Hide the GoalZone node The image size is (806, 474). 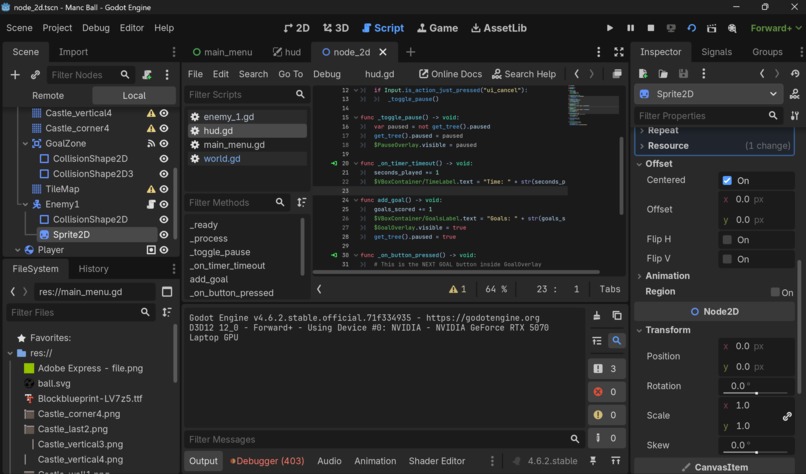tap(164, 143)
